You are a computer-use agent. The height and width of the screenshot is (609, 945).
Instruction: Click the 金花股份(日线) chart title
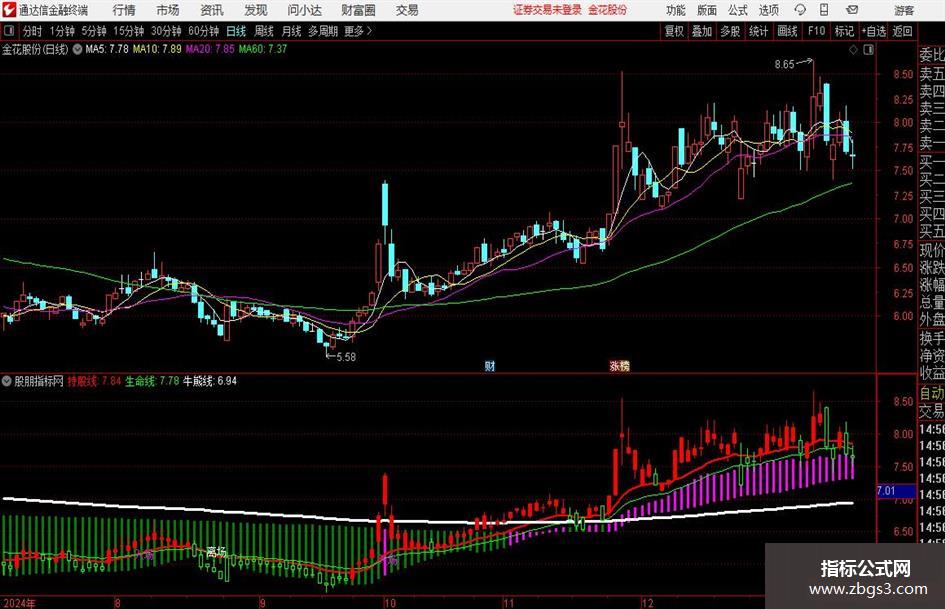coord(35,49)
